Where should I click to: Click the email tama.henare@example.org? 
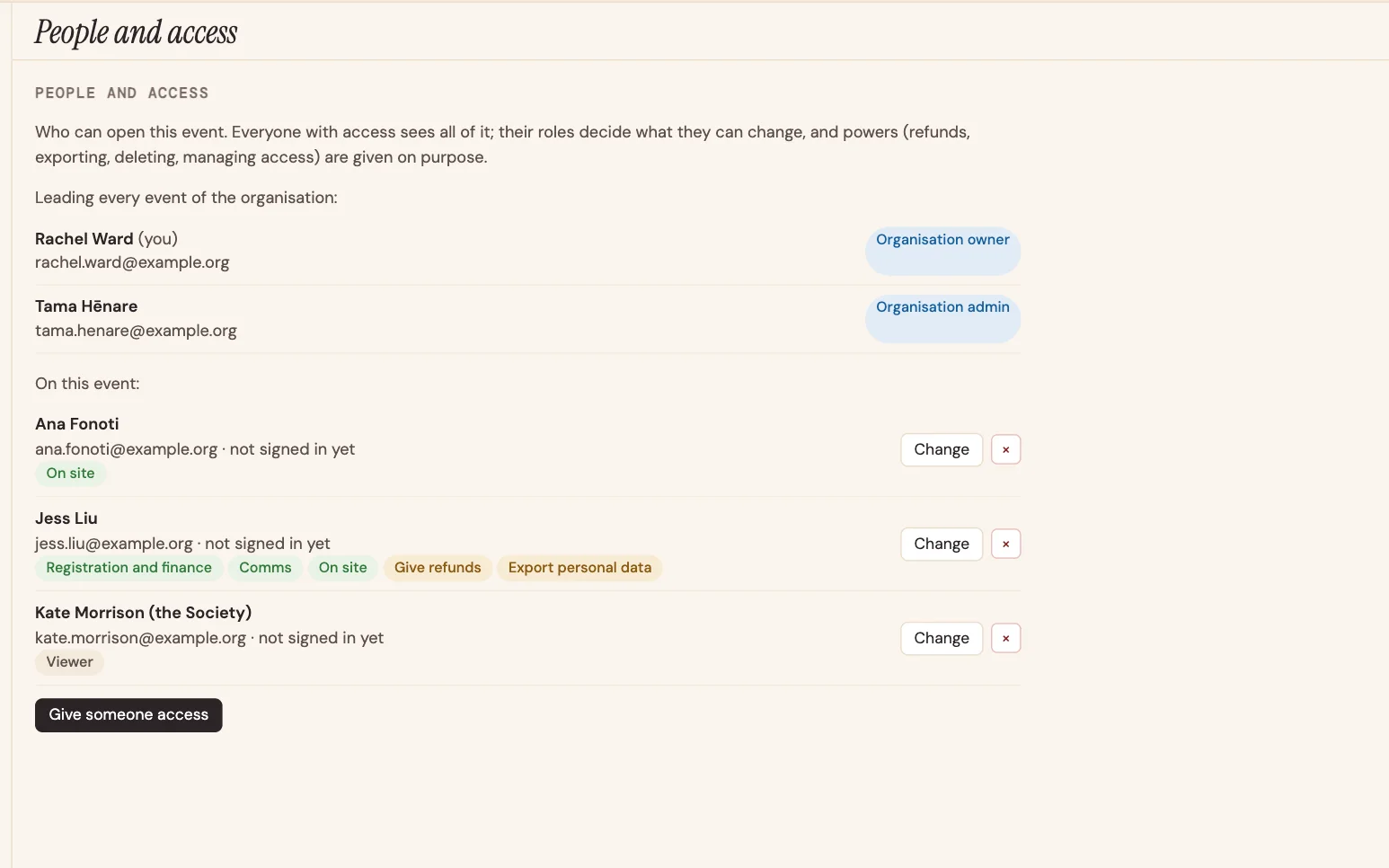tap(136, 331)
